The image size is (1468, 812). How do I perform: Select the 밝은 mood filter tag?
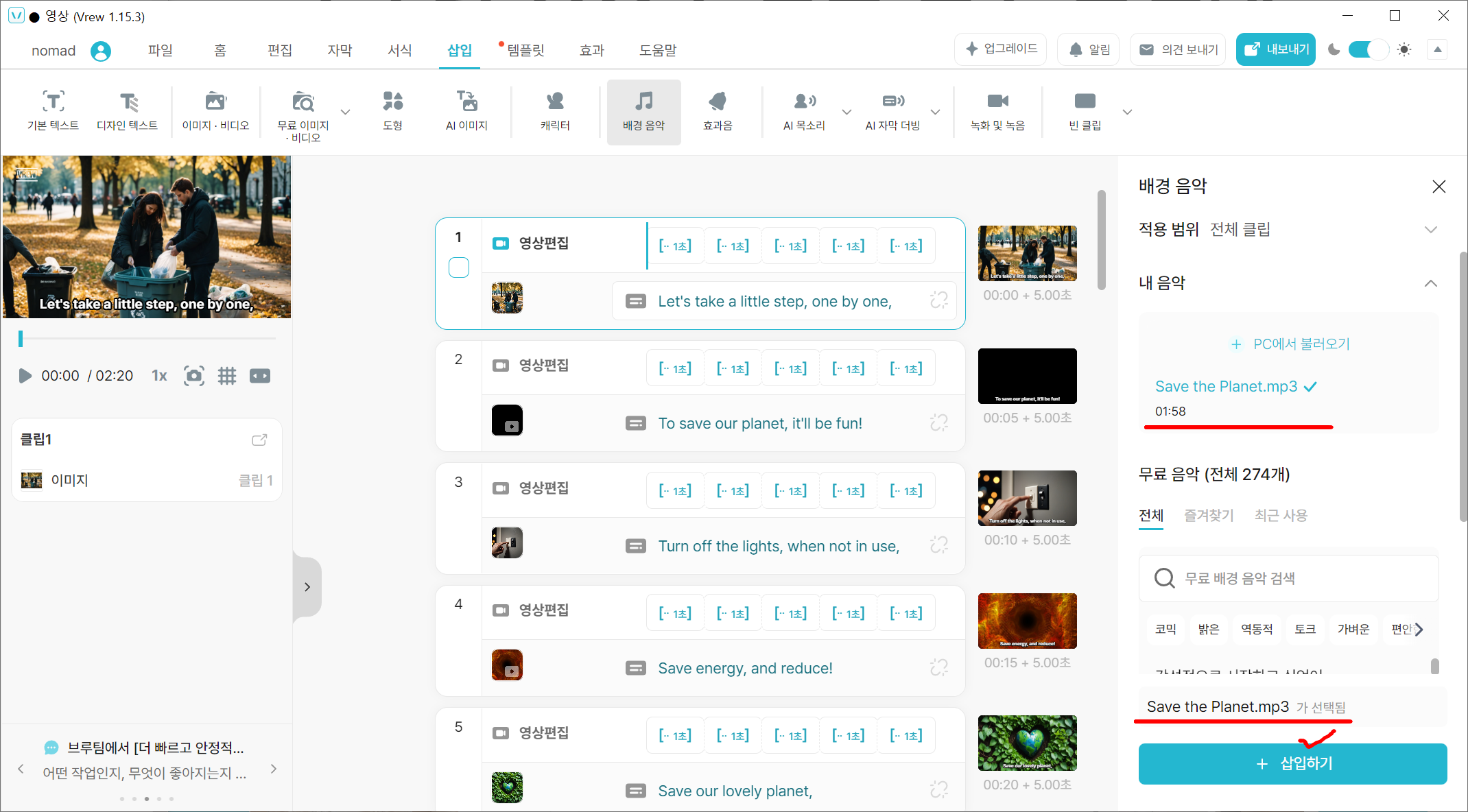[x=1208, y=629]
